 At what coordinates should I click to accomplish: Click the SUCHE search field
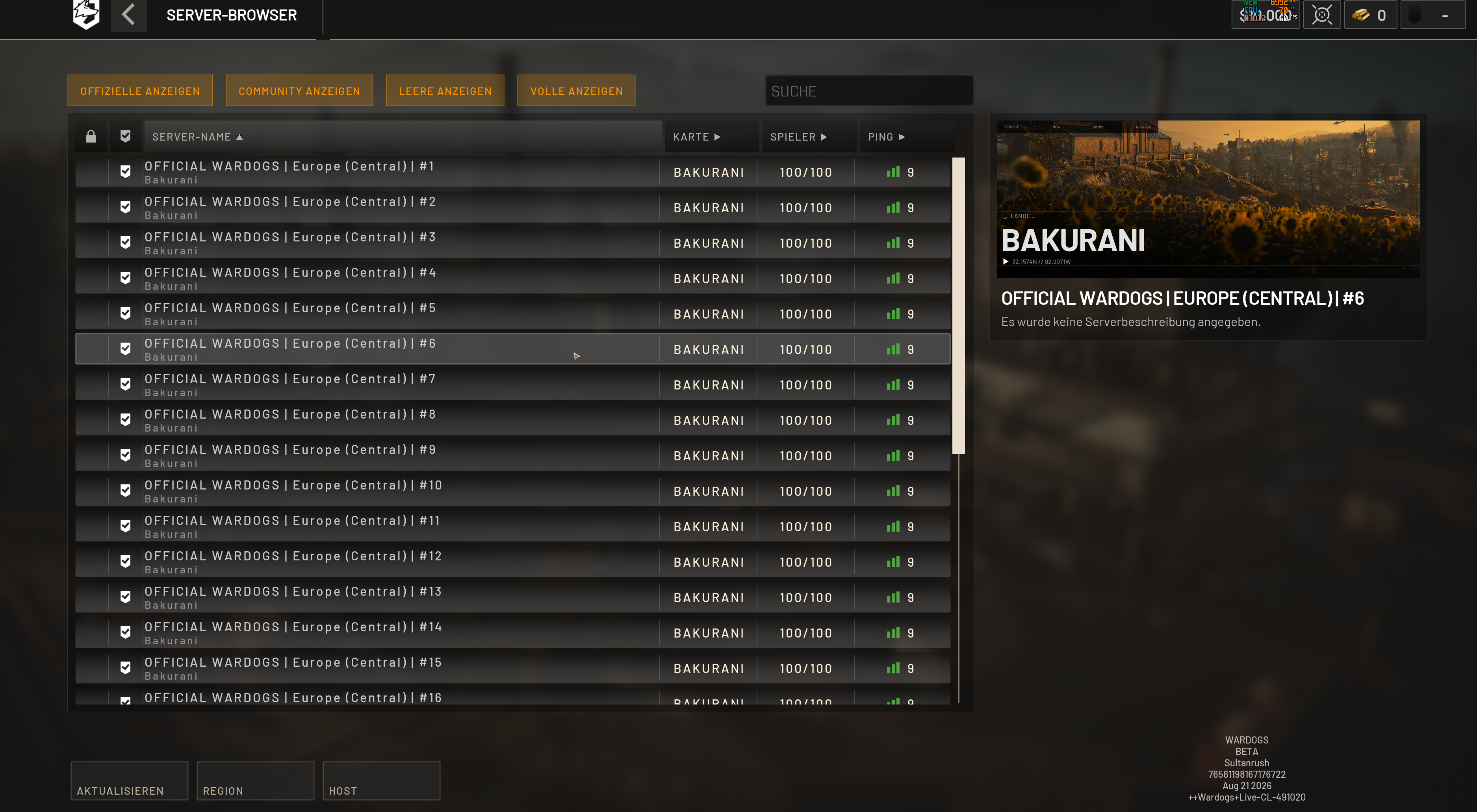869,91
